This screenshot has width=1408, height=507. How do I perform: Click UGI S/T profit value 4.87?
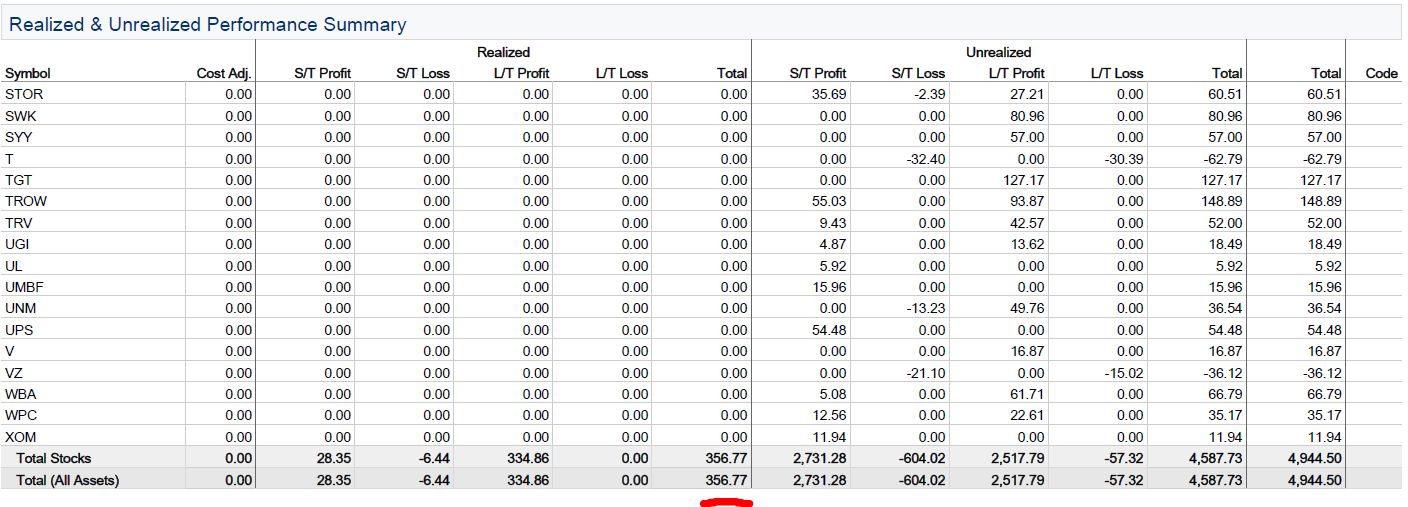[x=832, y=244]
